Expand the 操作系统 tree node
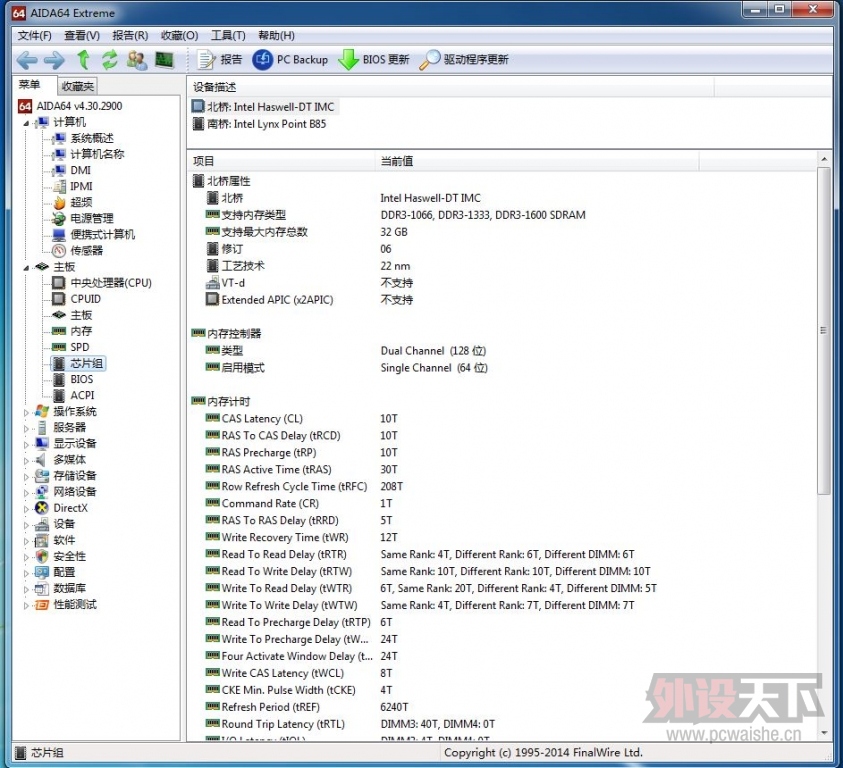The width and height of the screenshot is (843, 768). 26,413
